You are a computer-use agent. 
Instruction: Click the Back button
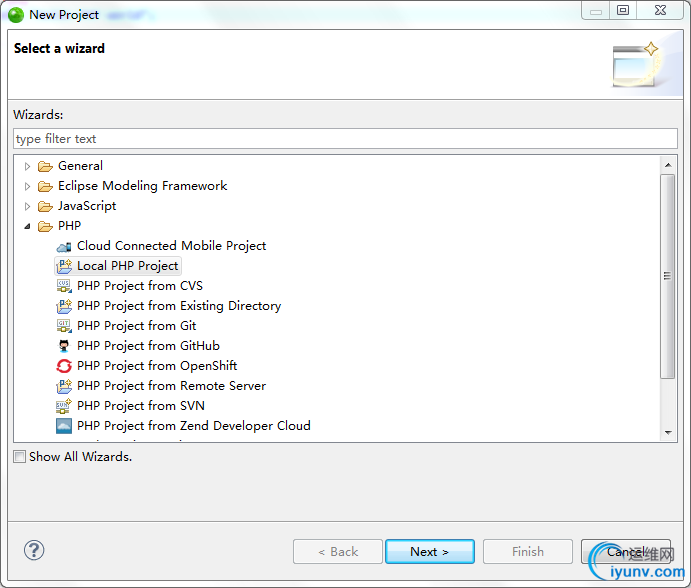[x=338, y=551]
